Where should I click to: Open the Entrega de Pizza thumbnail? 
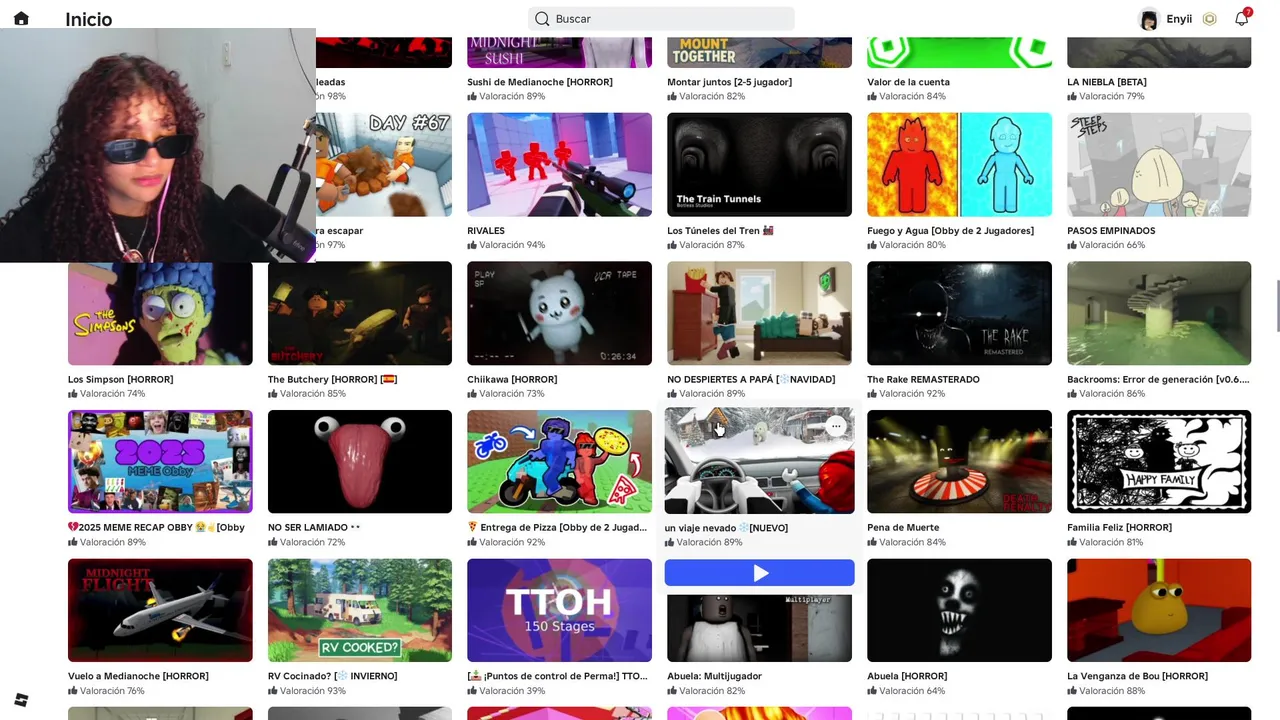tap(560, 461)
